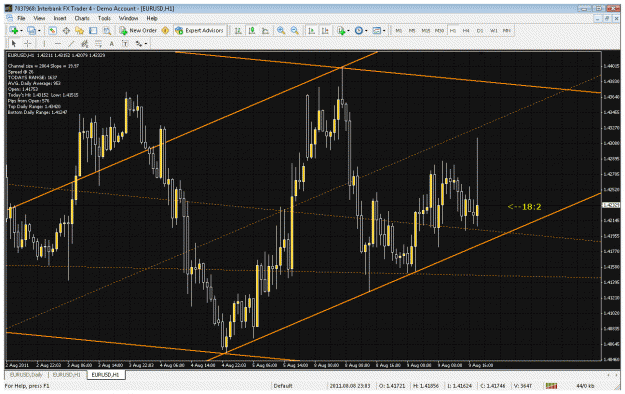Viewport: 625px width, 394px height.
Task: Select the W1 timeframe button
Action: click(x=493, y=31)
